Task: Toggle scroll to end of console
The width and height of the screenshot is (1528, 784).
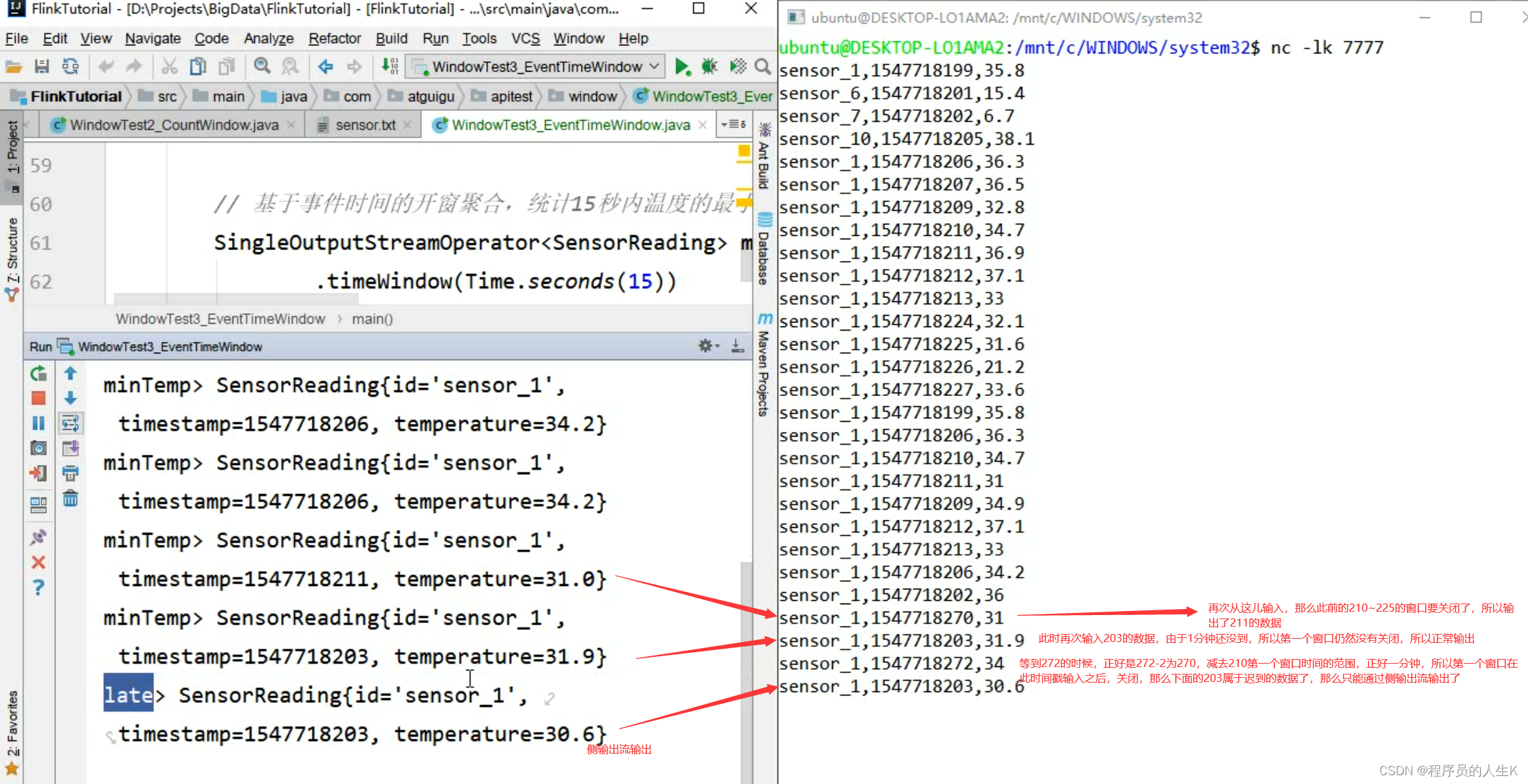Action: pyautogui.click(x=70, y=448)
